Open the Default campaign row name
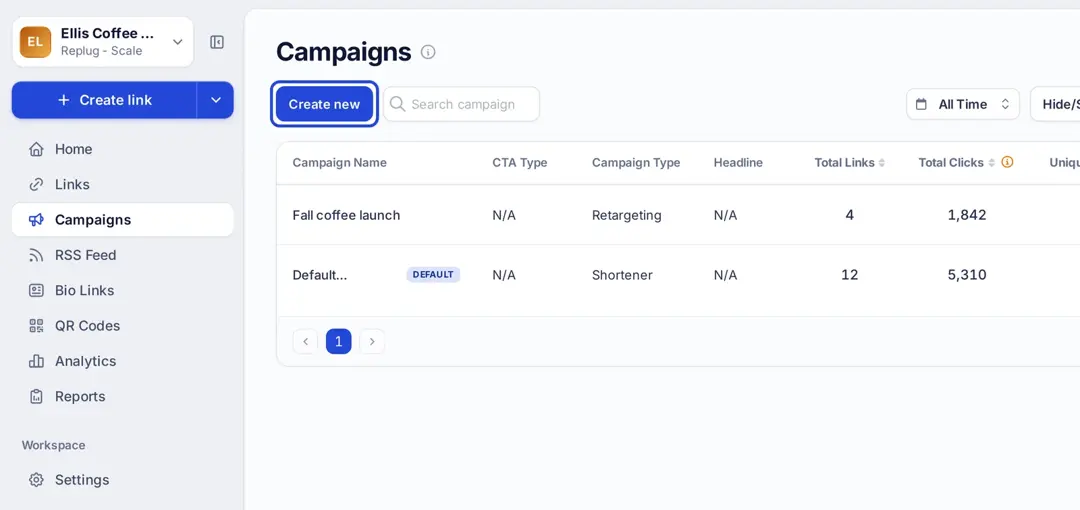This screenshot has height=510, width=1080. click(x=320, y=275)
